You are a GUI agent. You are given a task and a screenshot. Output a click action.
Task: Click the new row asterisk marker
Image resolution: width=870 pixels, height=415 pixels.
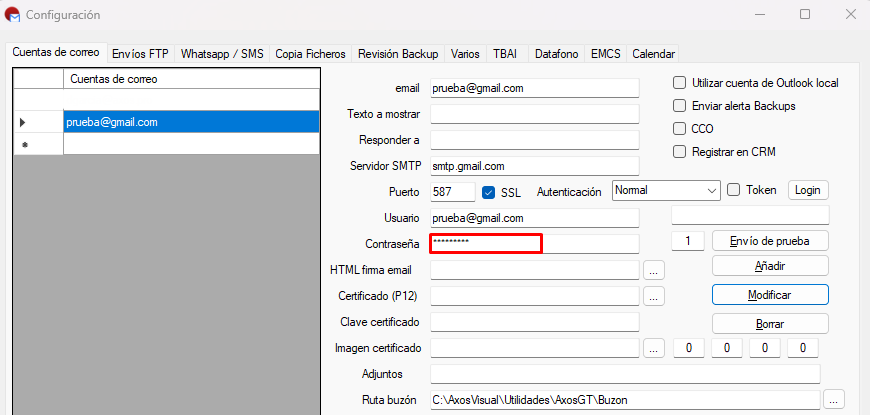pos(24,145)
